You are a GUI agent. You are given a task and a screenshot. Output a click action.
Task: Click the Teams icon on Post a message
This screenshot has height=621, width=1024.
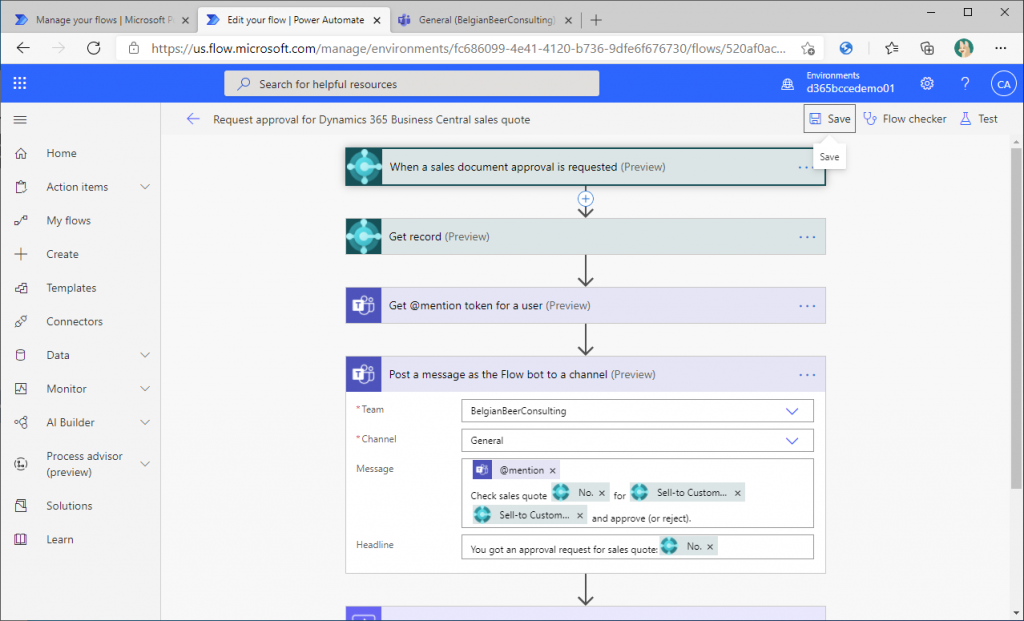pos(364,374)
